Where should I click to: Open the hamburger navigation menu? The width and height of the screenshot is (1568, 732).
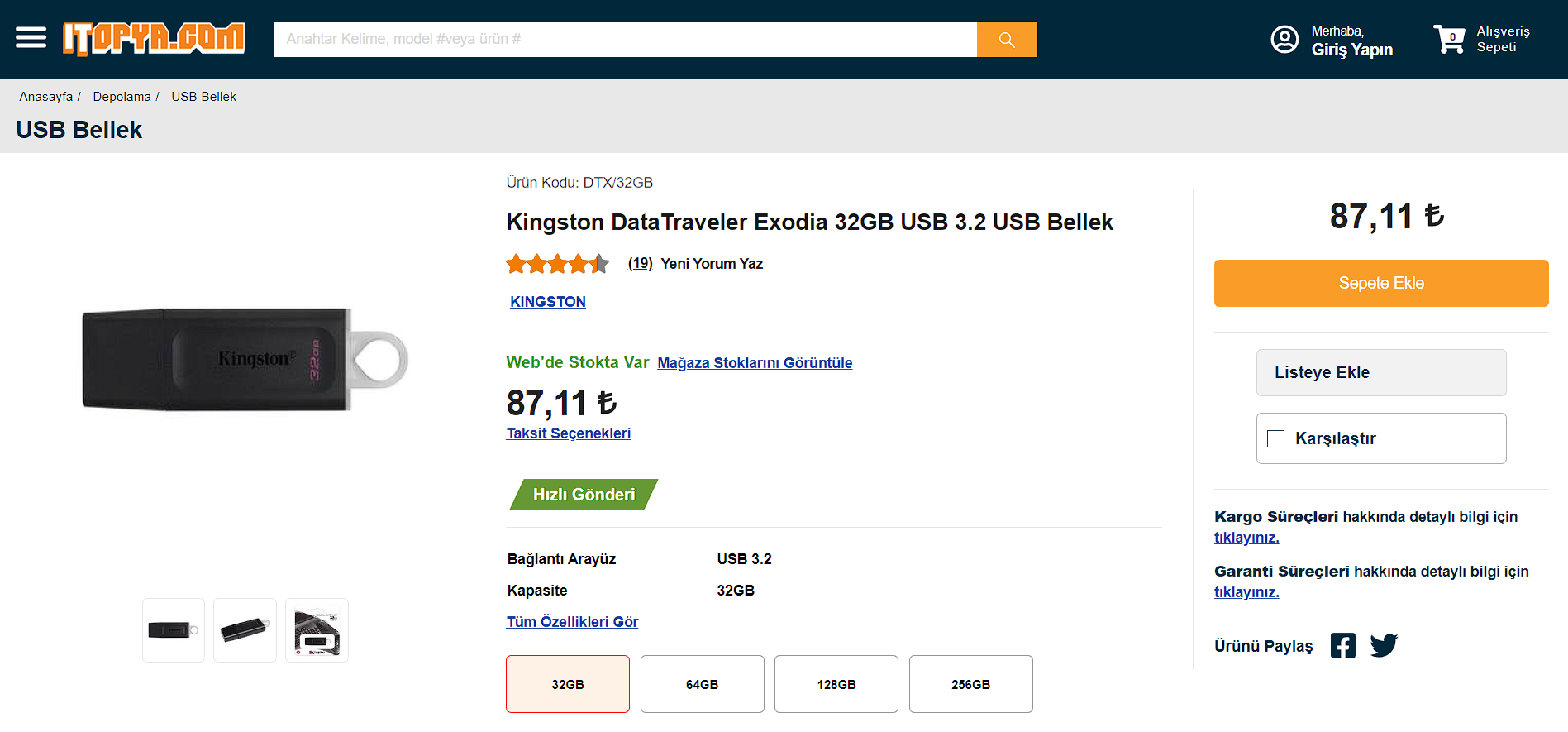tap(31, 38)
